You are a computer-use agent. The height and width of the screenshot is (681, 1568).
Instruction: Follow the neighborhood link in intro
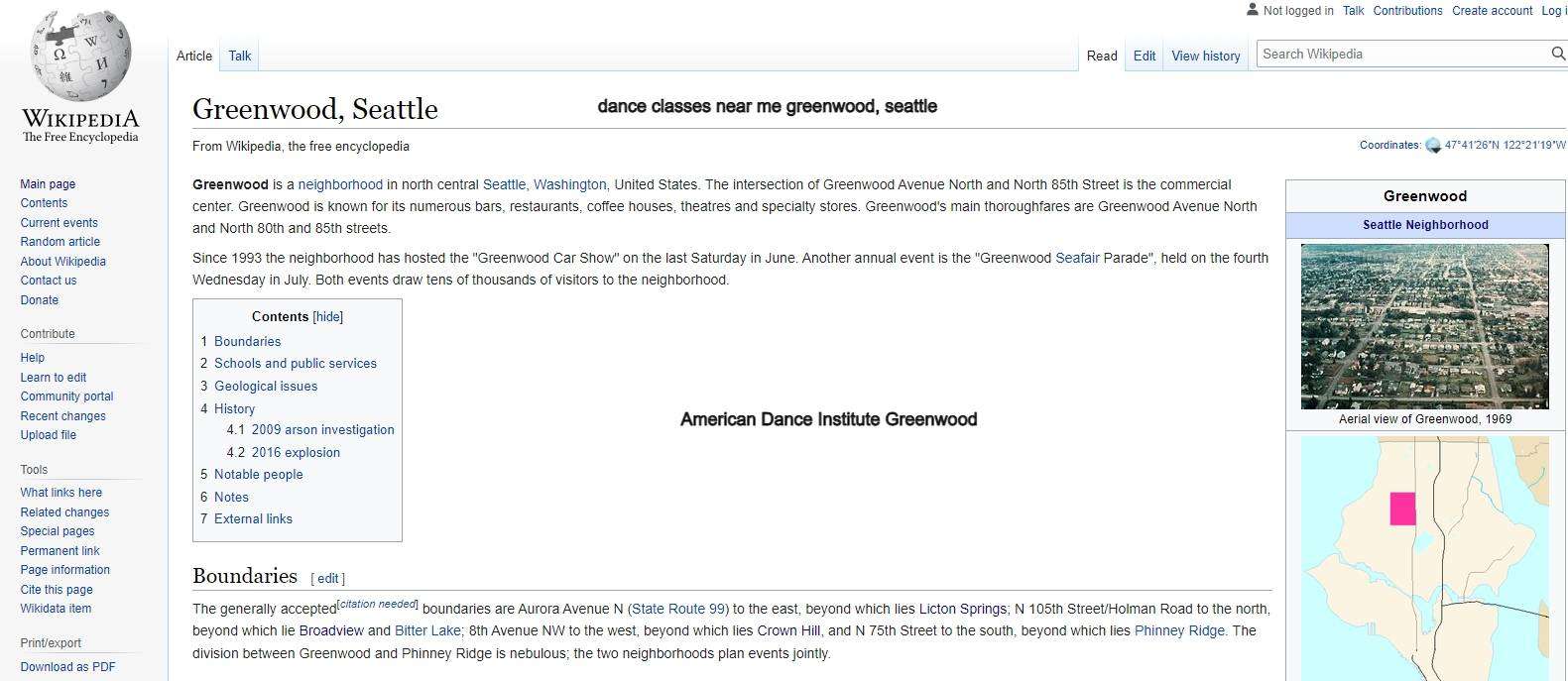pyautogui.click(x=340, y=185)
